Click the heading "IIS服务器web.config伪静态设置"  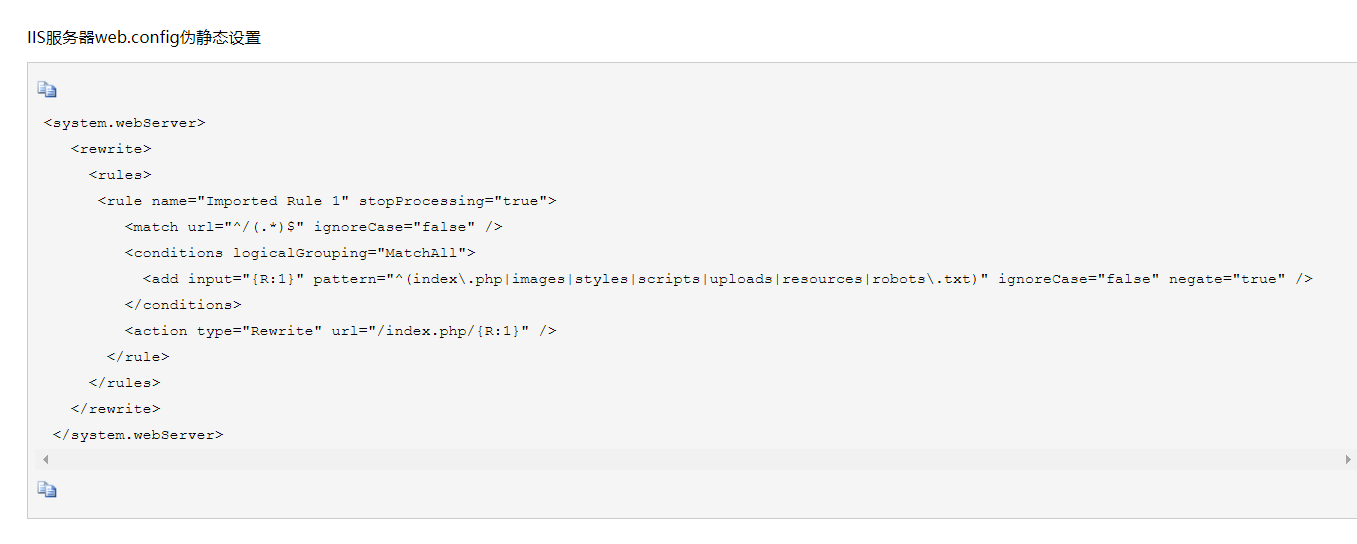[x=144, y=38]
